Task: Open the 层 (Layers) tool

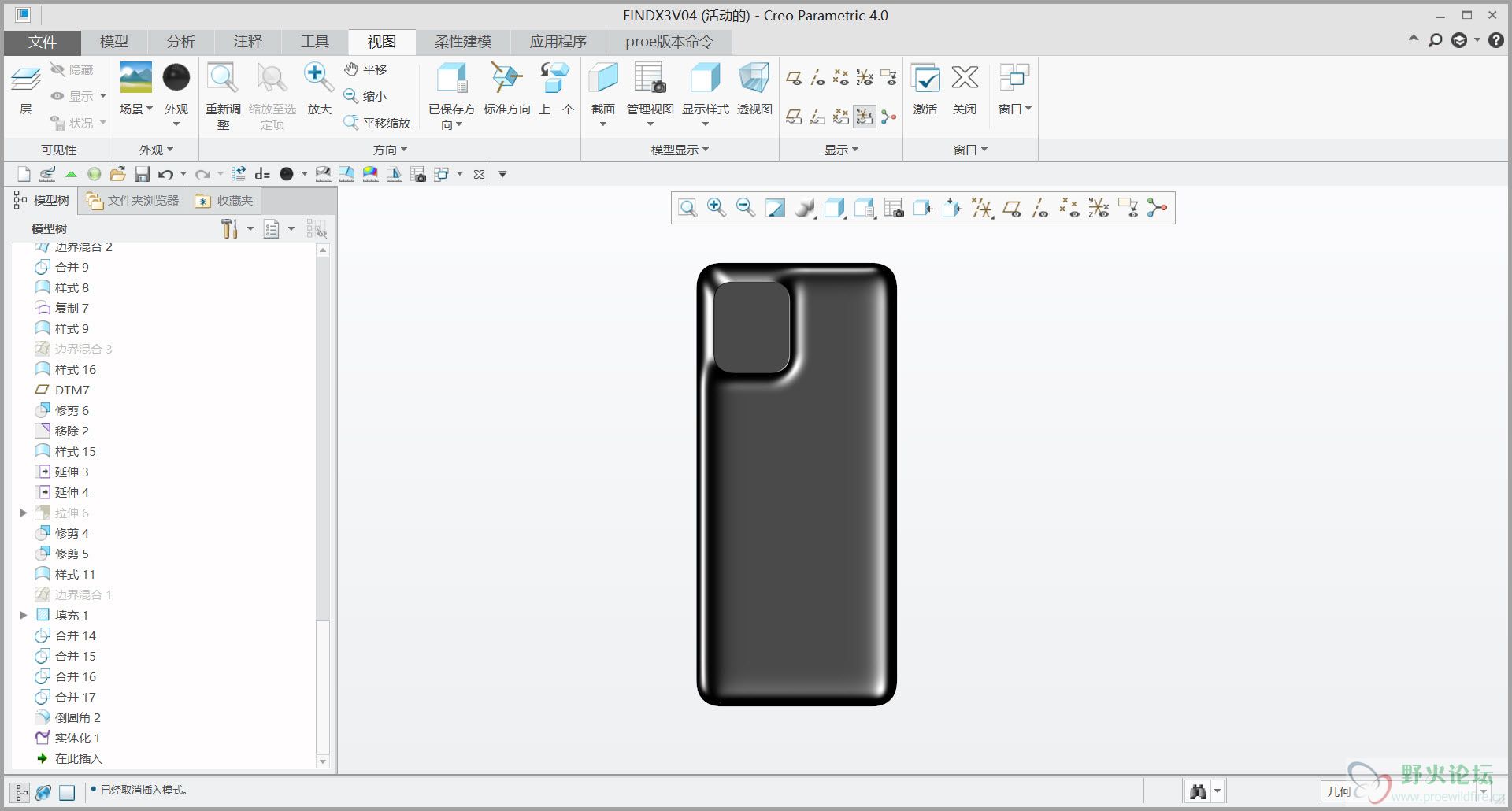Action: (25, 88)
